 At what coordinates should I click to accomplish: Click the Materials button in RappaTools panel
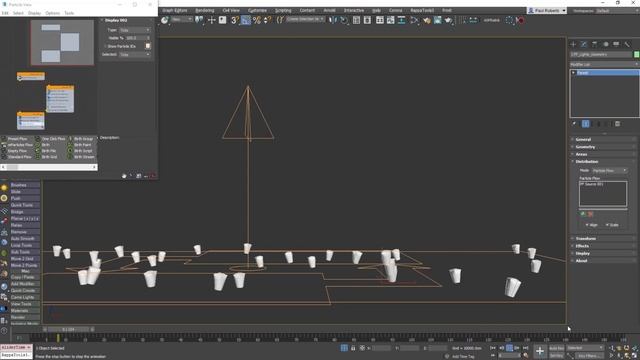25,311
